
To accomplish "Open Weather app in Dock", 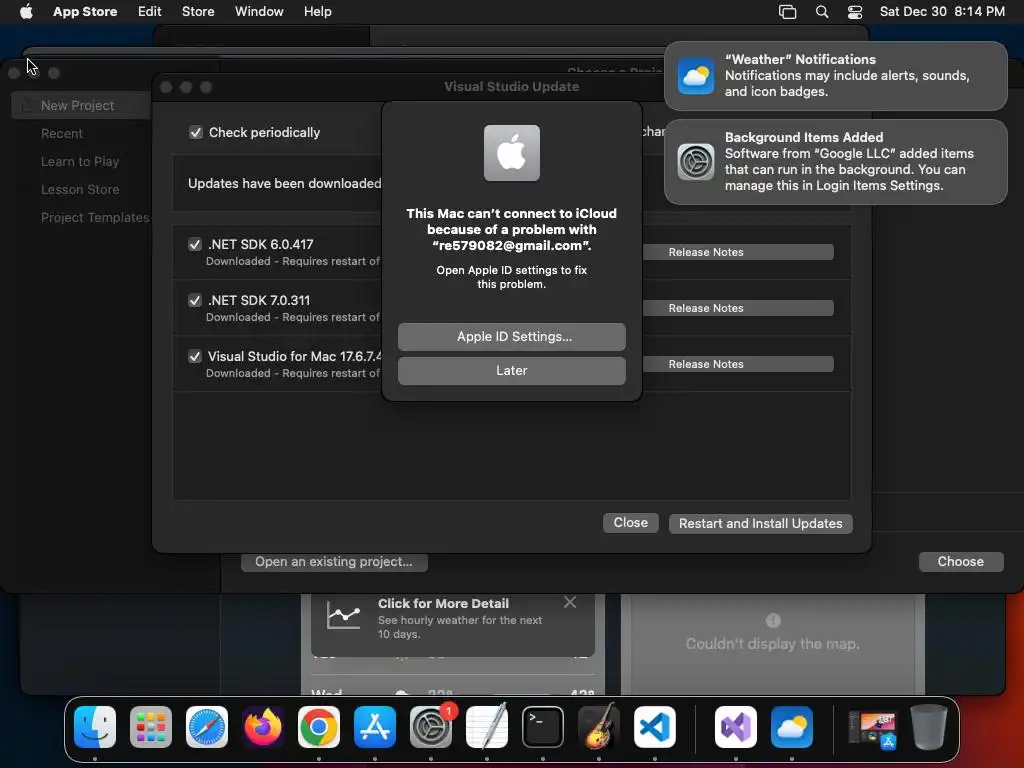I will 792,727.
